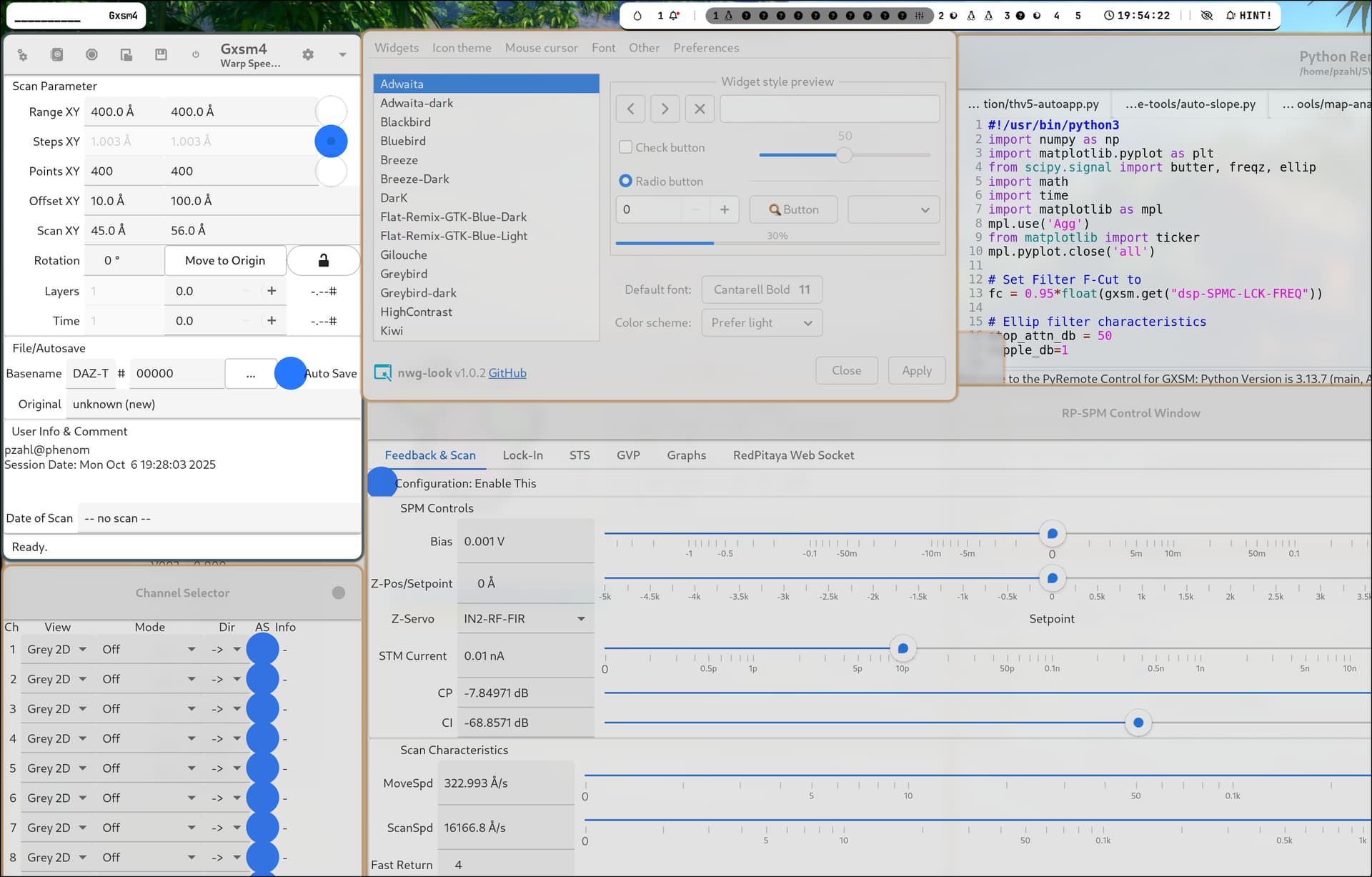
Task: Select Breeze-Dark from the theme list
Action: coord(414,179)
